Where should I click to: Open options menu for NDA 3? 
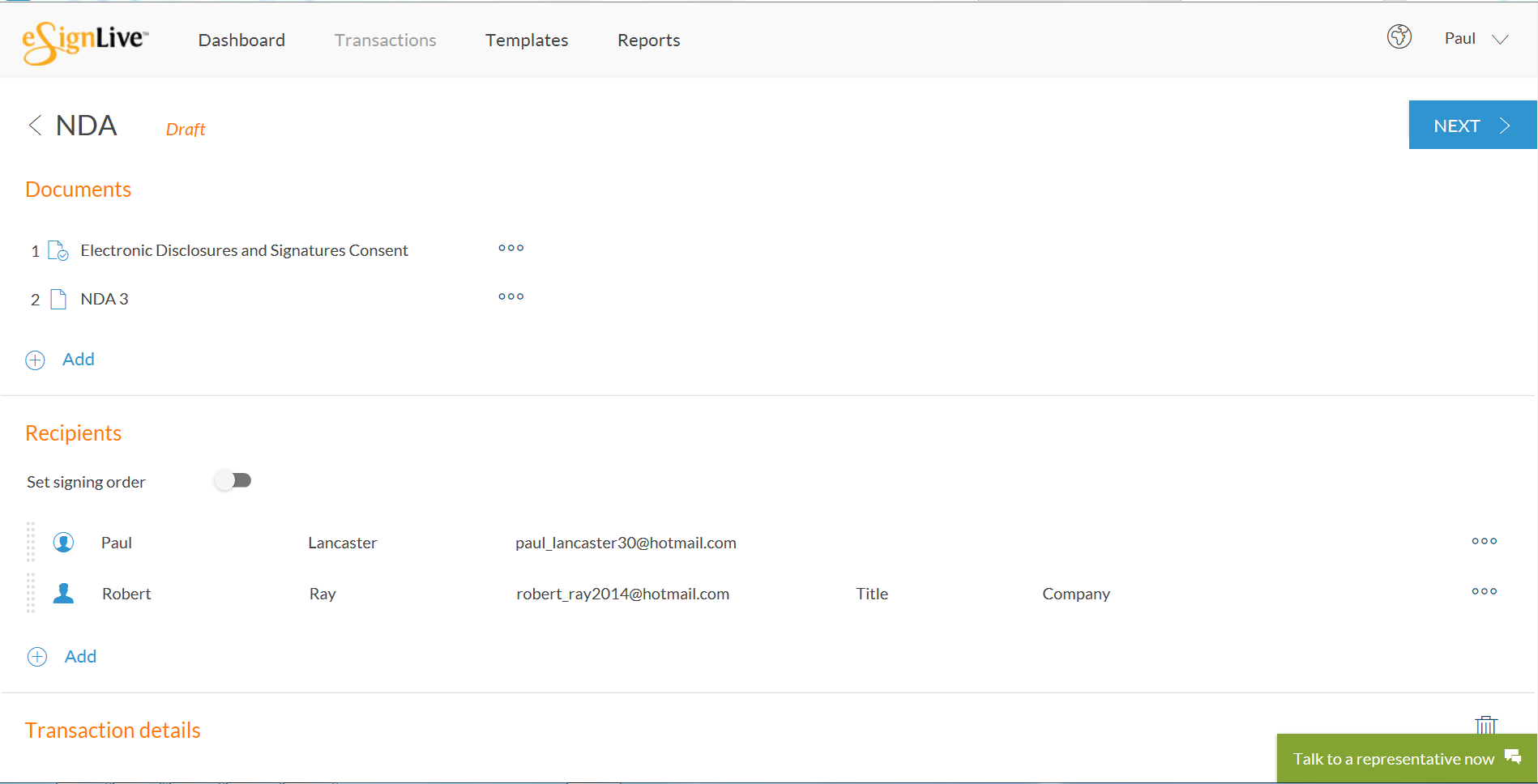point(511,296)
